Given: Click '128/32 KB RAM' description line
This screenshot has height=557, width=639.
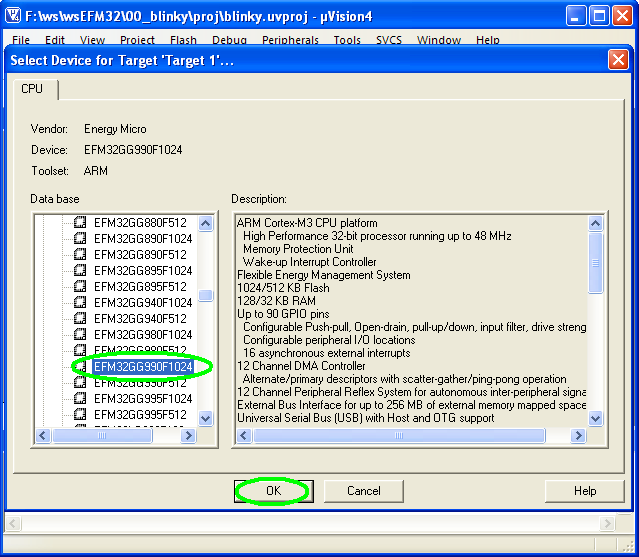Looking at the screenshot, I should (276, 301).
